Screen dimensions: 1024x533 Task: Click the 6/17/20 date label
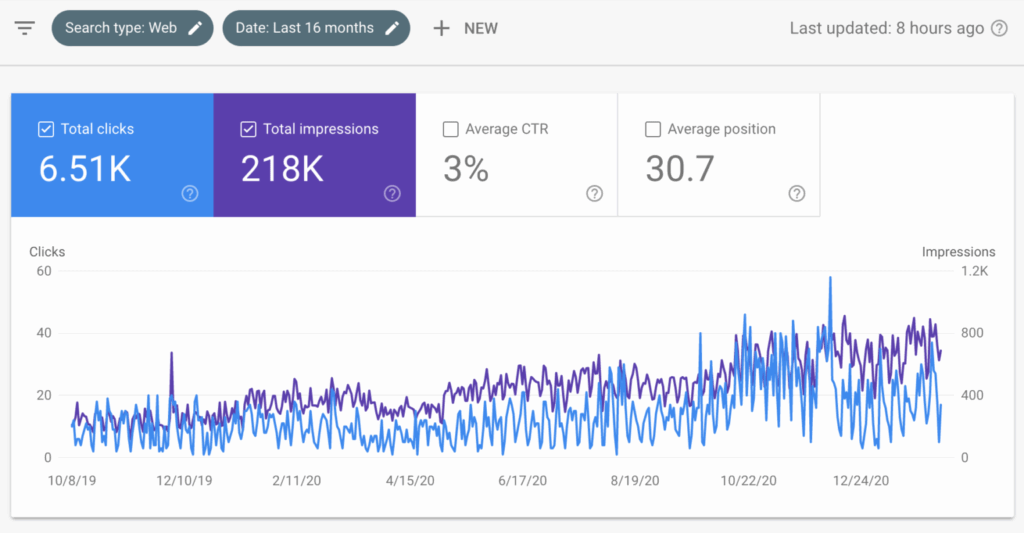pos(522,481)
